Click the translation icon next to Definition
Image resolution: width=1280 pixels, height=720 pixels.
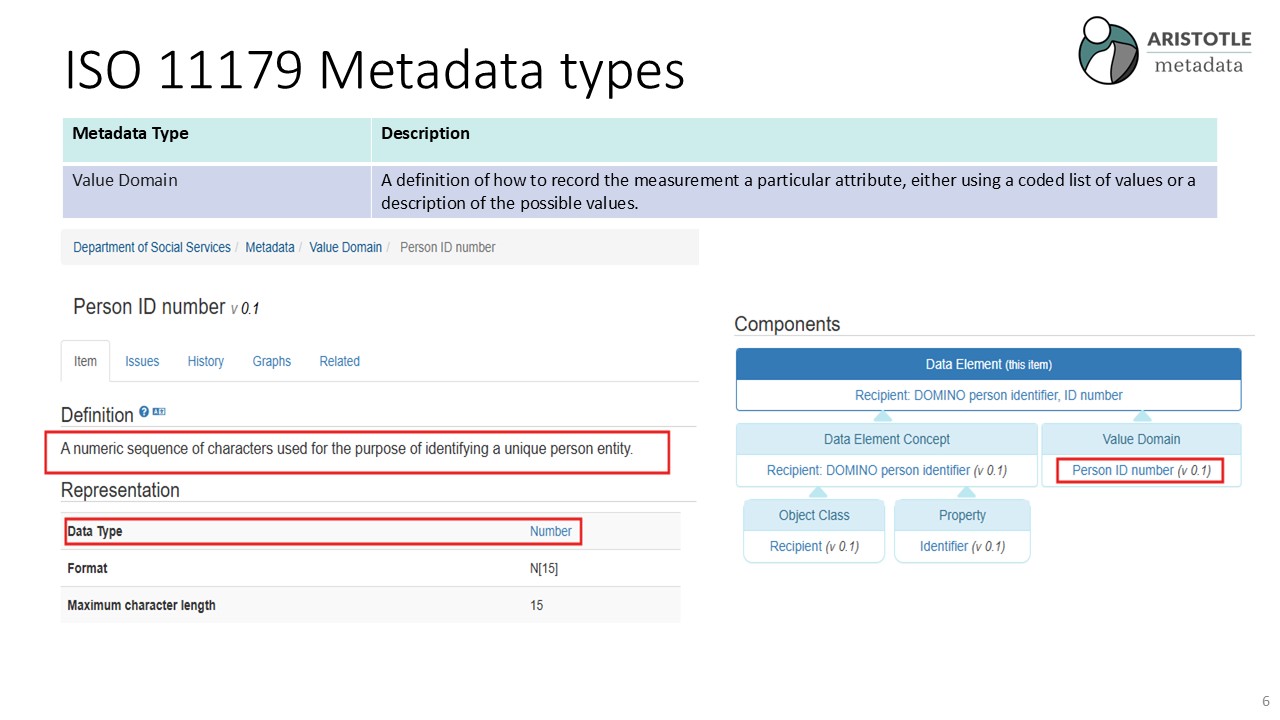coord(159,411)
